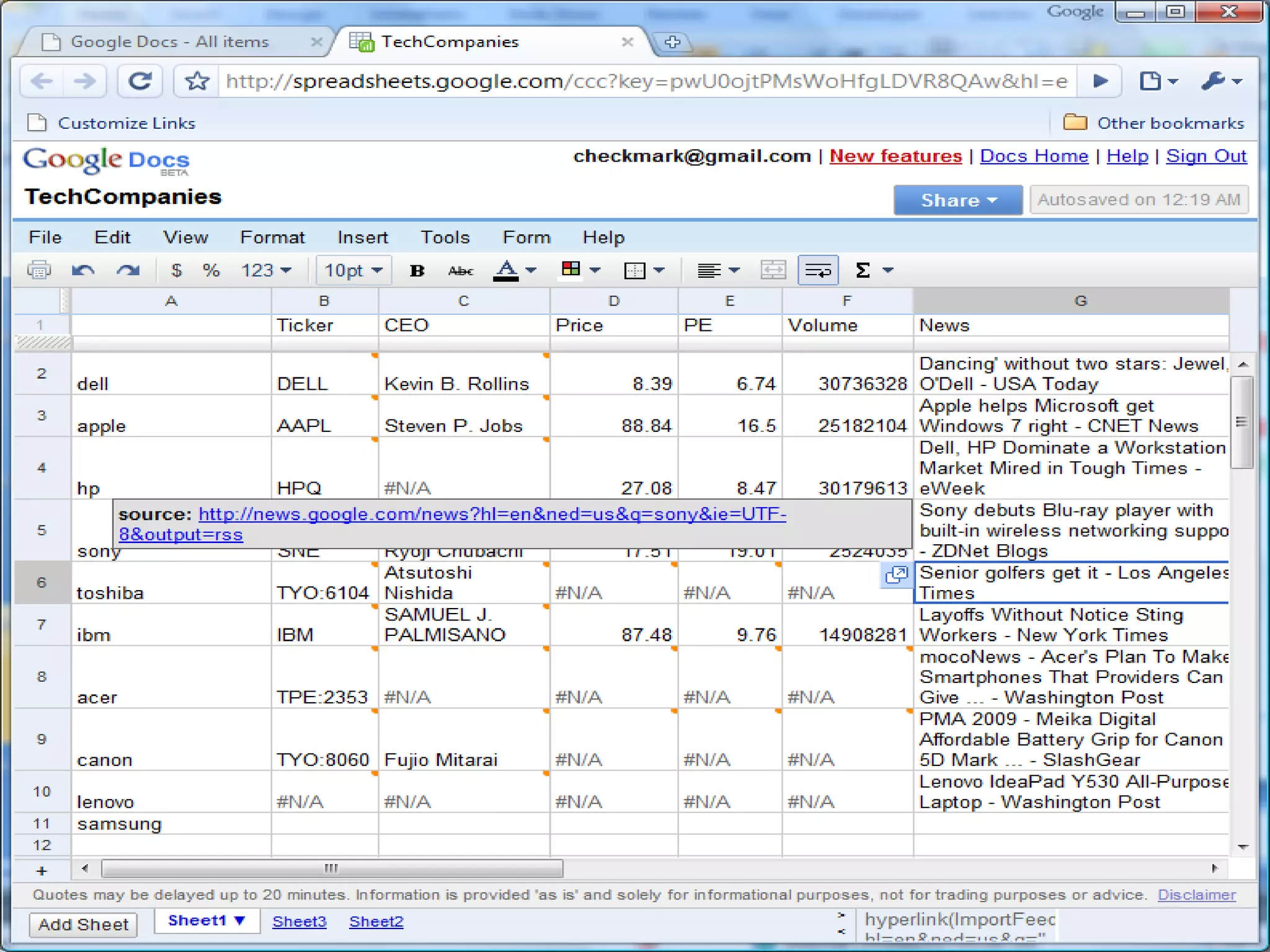
Task: Open the 10pt font size dropdown
Action: click(353, 270)
